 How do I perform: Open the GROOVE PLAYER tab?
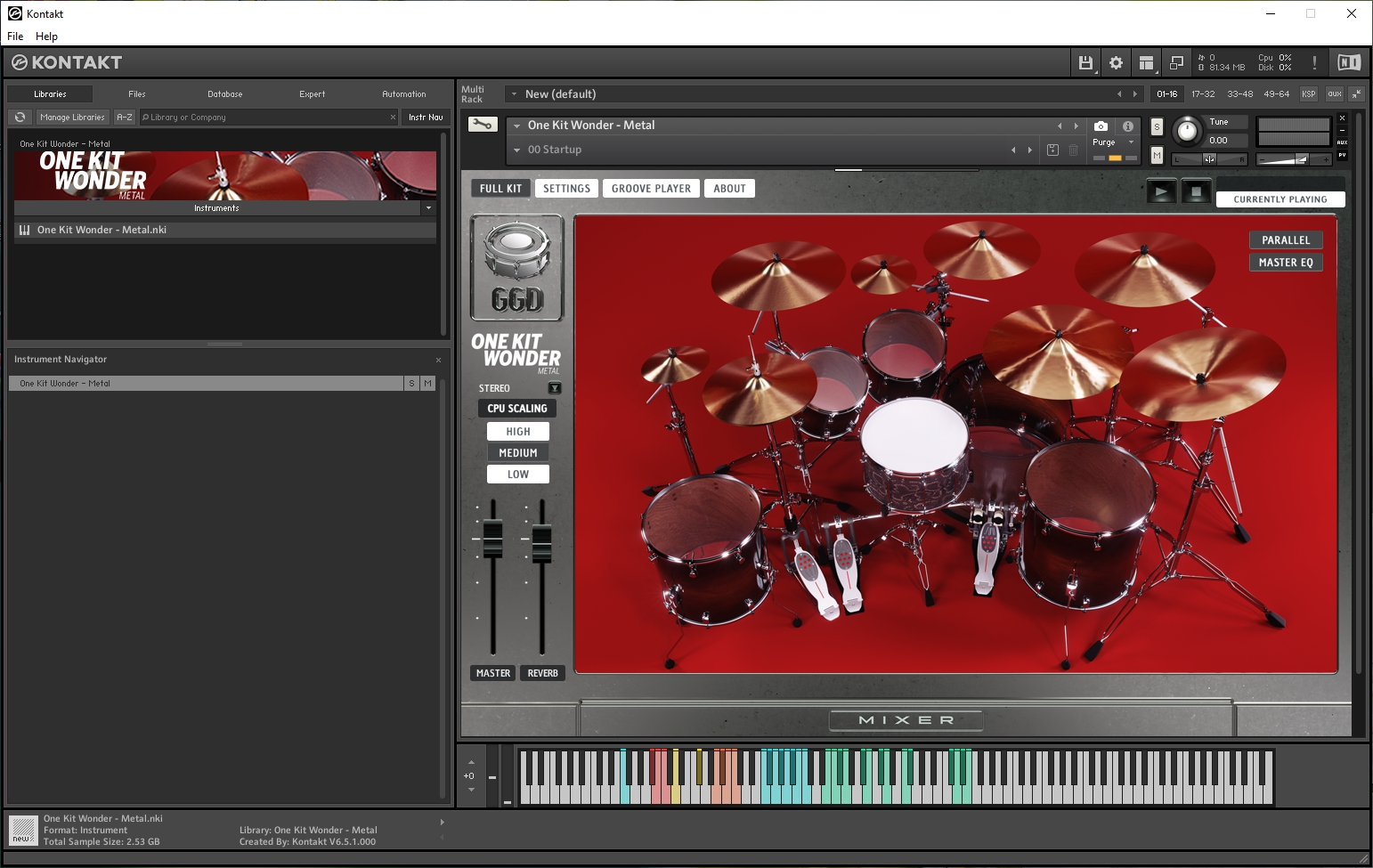pos(651,189)
